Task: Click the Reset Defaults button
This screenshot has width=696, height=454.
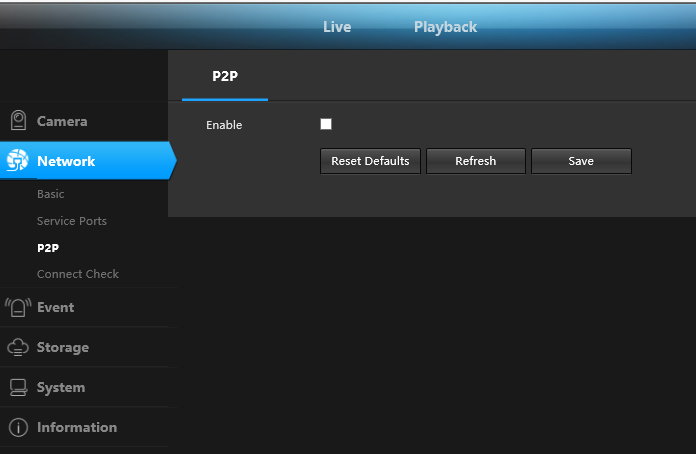Action: pos(370,161)
